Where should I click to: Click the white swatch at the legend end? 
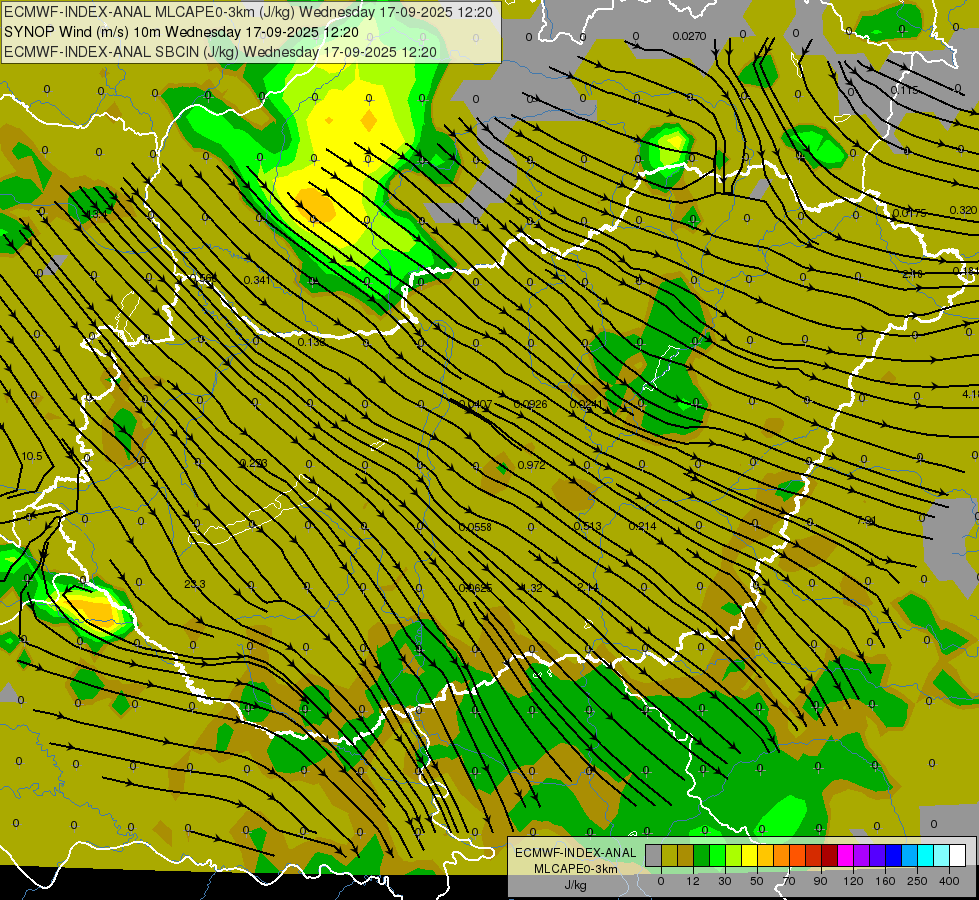click(x=957, y=855)
